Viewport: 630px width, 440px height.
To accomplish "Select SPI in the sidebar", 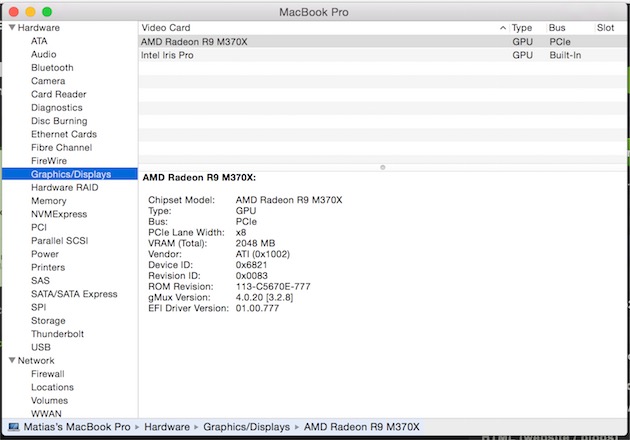I will 39,307.
